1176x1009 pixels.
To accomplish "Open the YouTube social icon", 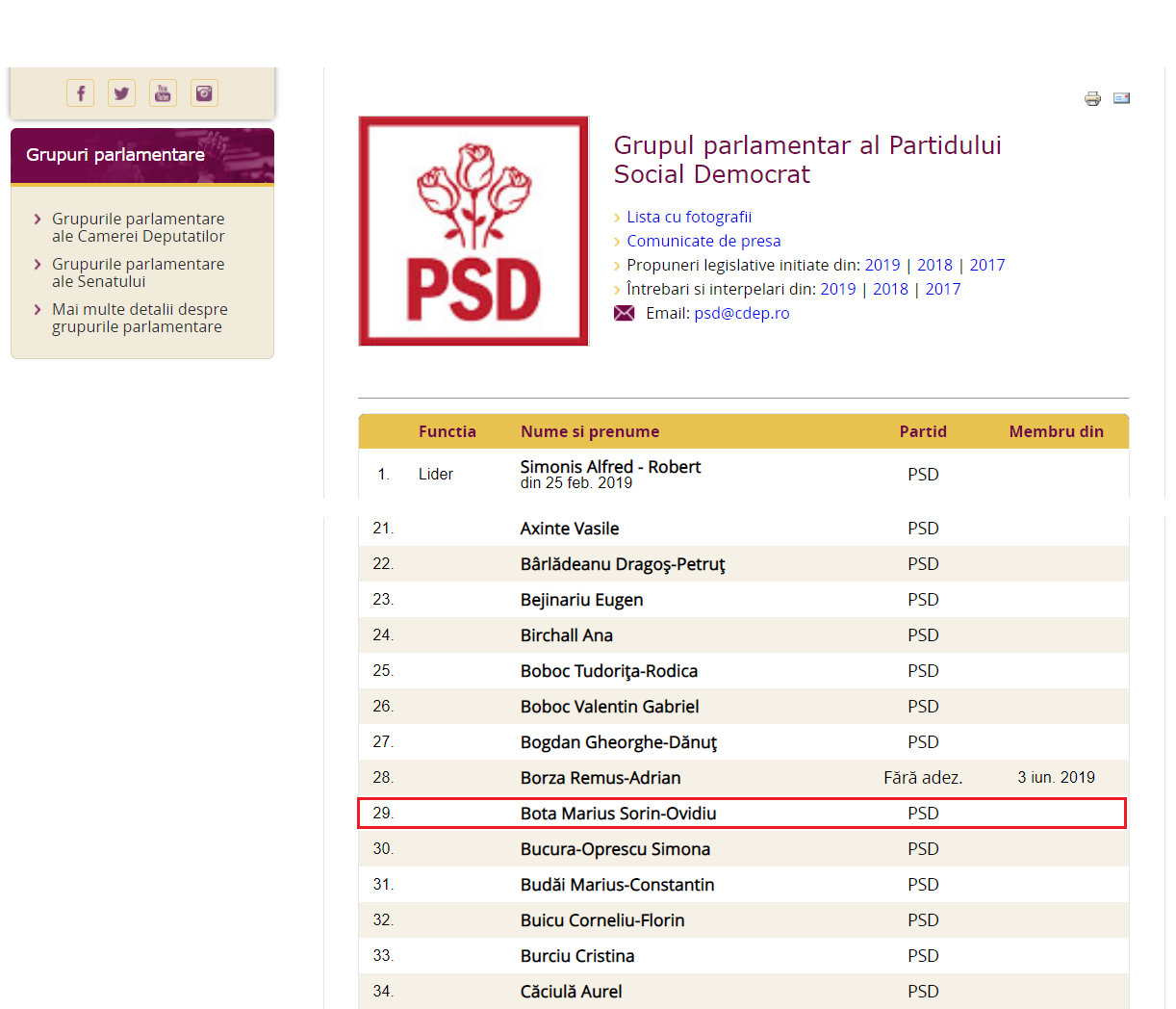I will (x=163, y=93).
